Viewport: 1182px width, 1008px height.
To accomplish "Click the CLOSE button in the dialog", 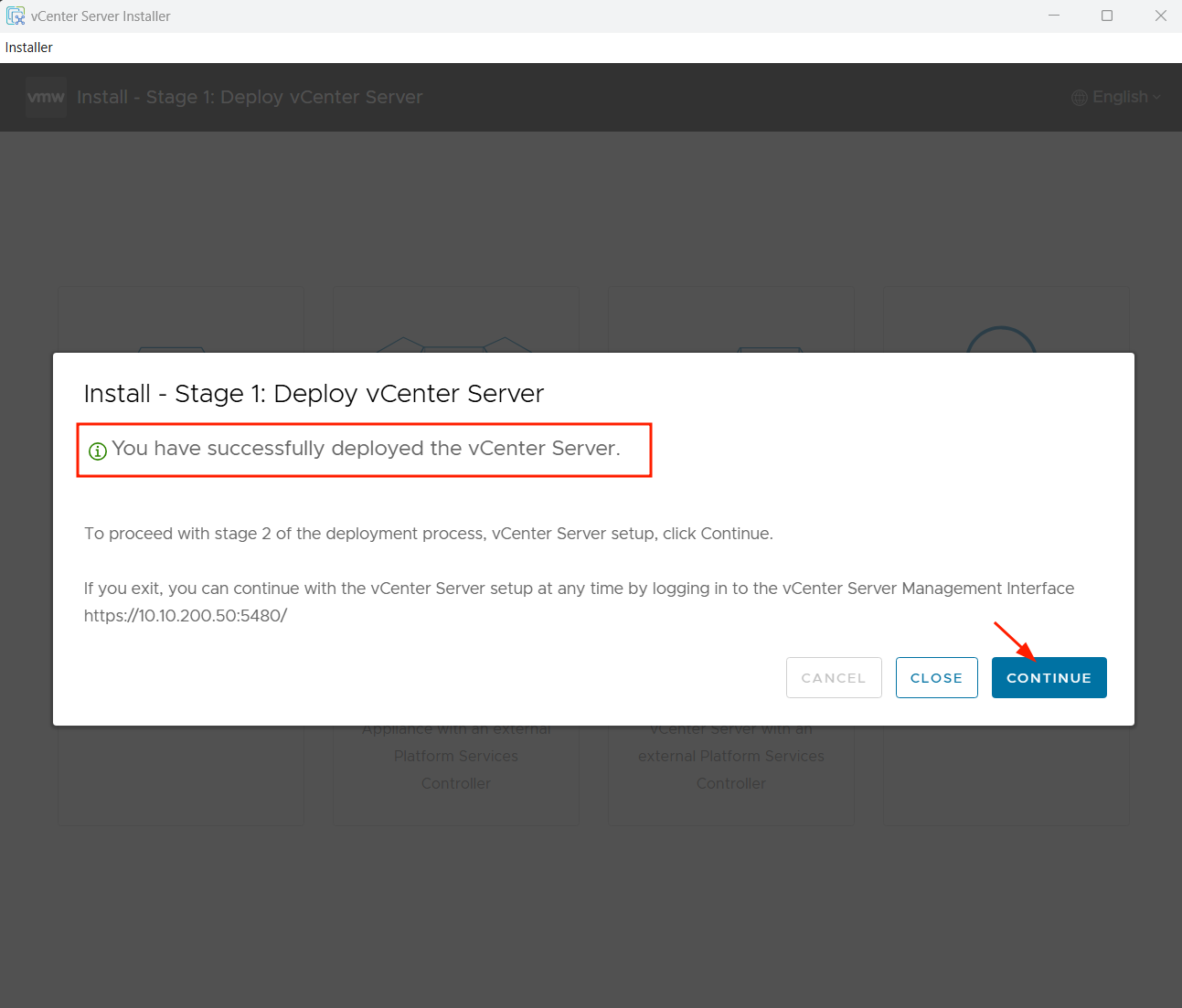I will point(936,677).
